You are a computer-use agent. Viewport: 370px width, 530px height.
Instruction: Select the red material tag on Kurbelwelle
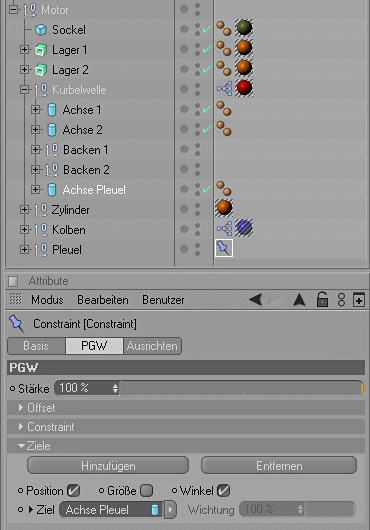click(244, 88)
